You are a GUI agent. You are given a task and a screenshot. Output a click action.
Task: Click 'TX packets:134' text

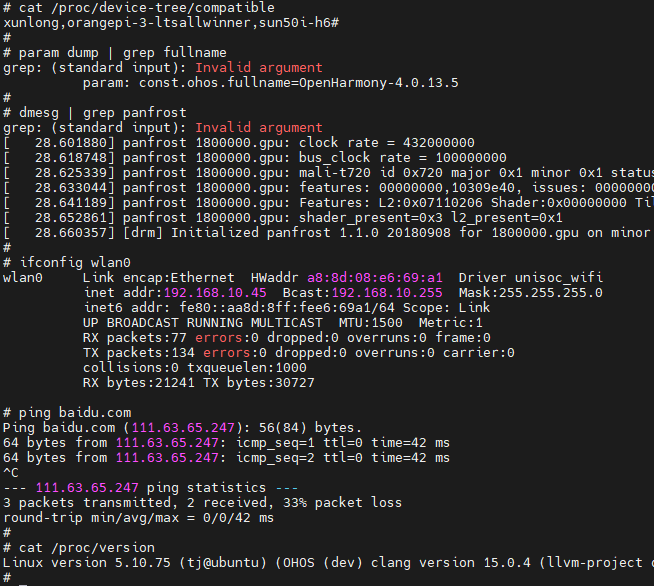point(139,353)
